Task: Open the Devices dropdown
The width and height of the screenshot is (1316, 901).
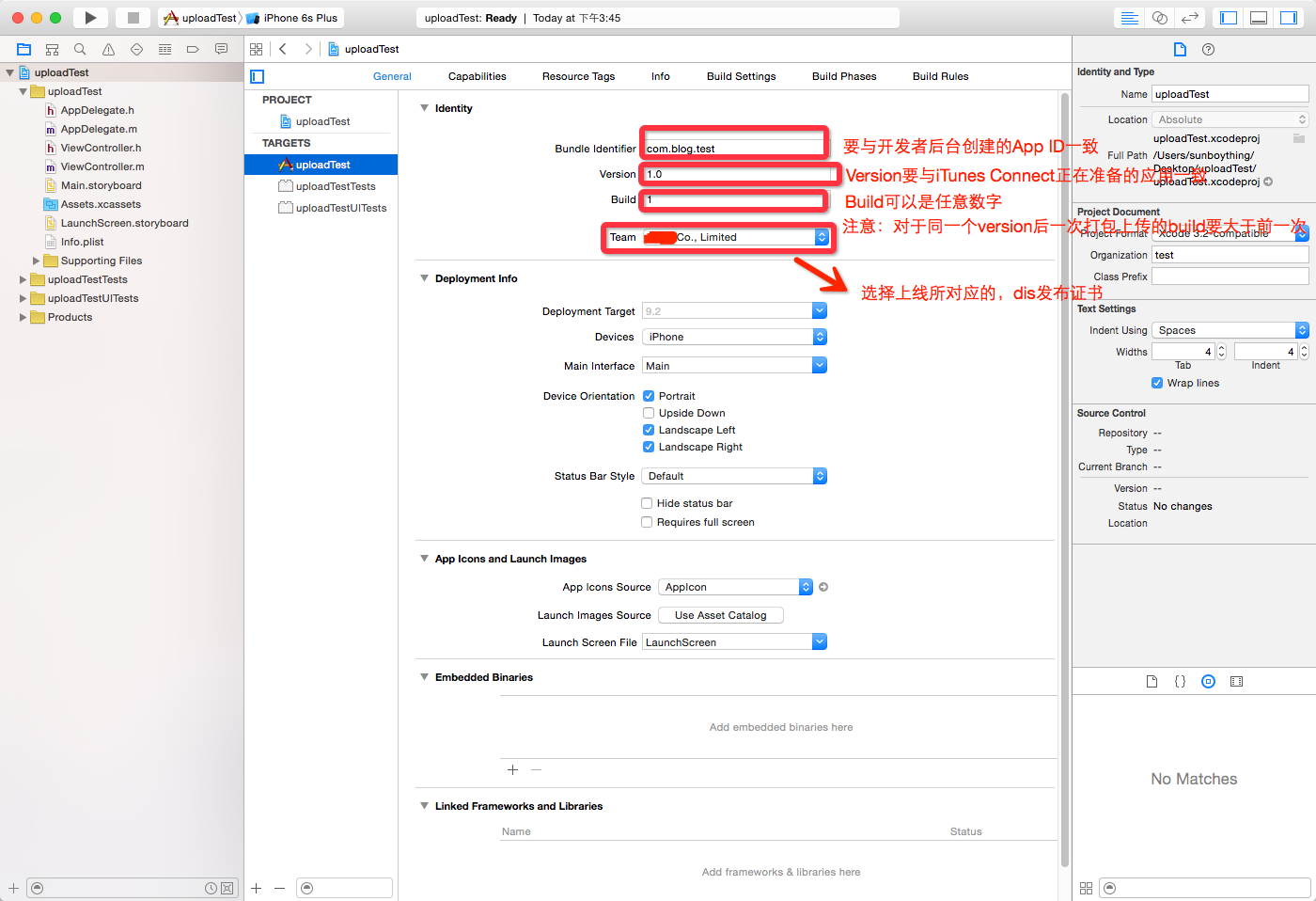Action: pos(734,337)
